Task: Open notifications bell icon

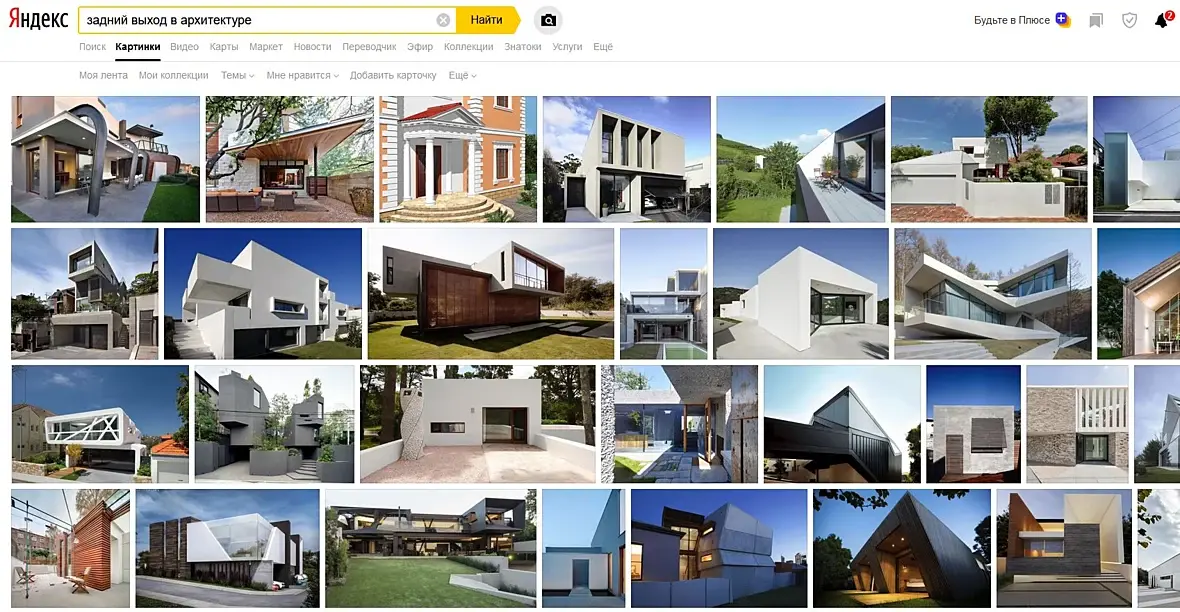Action: click(1163, 20)
